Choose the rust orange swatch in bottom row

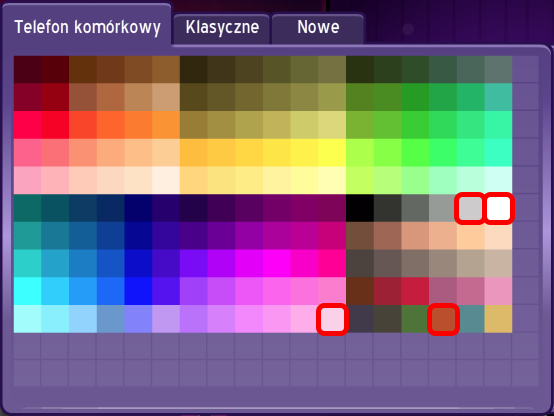click(443, 319)
